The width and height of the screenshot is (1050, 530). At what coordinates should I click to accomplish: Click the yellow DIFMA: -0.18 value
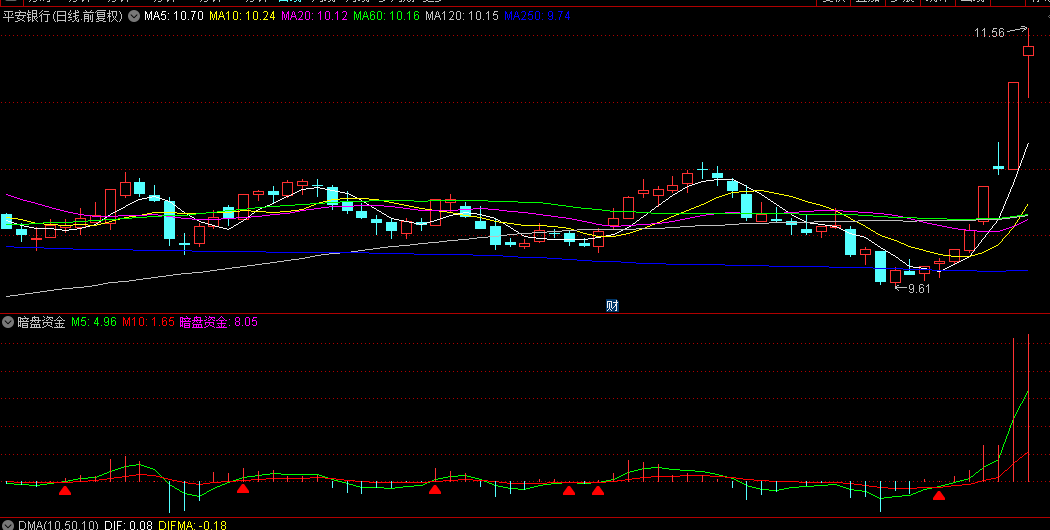coord(192,525)
